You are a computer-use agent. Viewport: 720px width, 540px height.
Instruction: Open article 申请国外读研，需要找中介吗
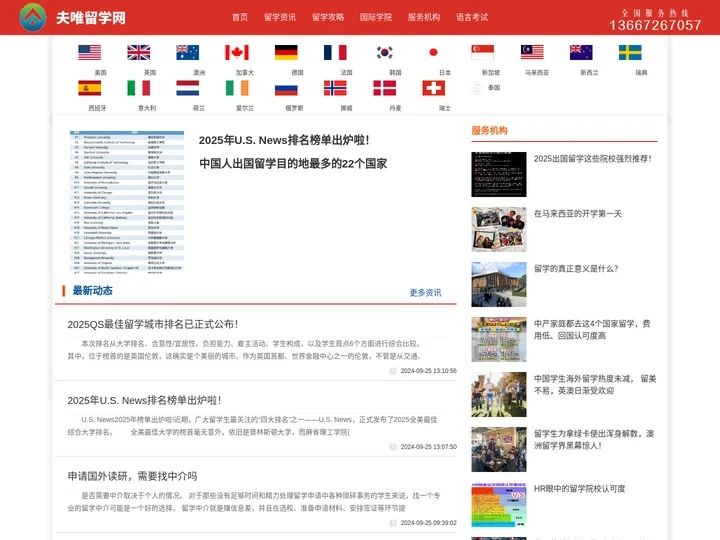[132, 476]
